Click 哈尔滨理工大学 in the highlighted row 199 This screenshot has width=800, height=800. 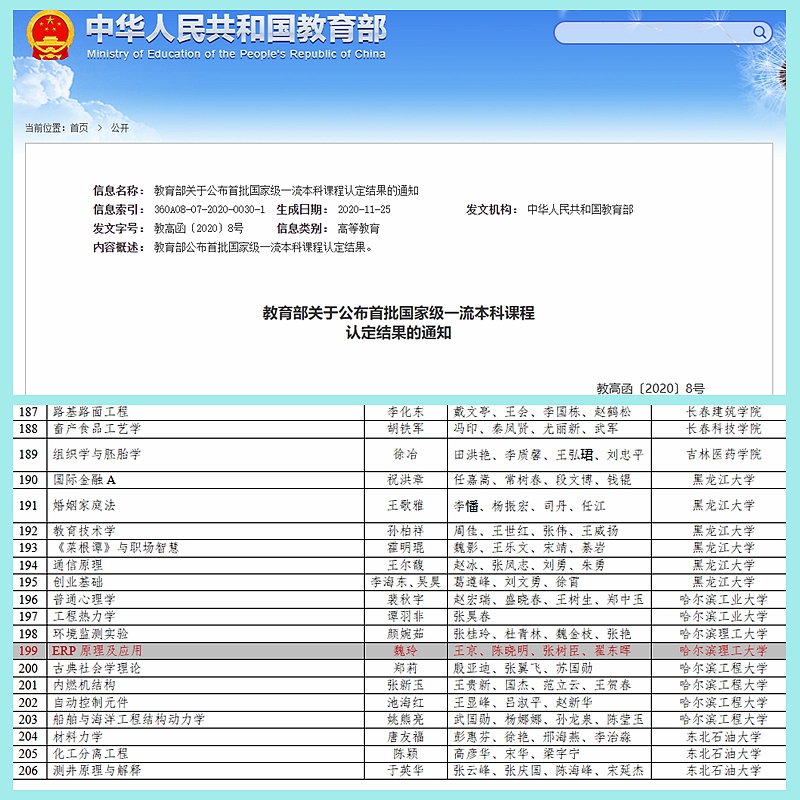tap(722, 650)
